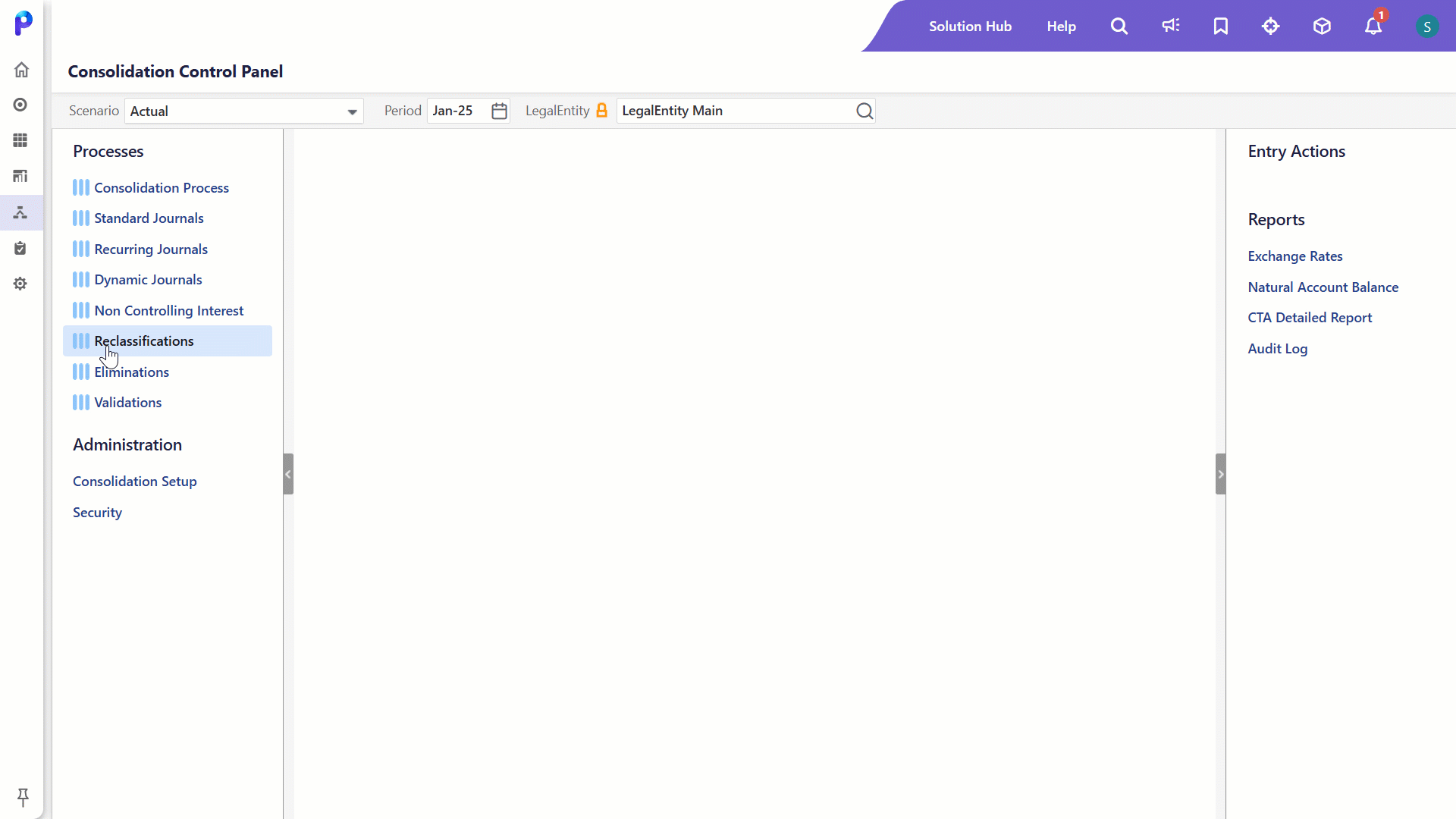This screenshot has width=1456, height=819.
Task: Click the Exchange Rates report link
Action: [1296, 256]
